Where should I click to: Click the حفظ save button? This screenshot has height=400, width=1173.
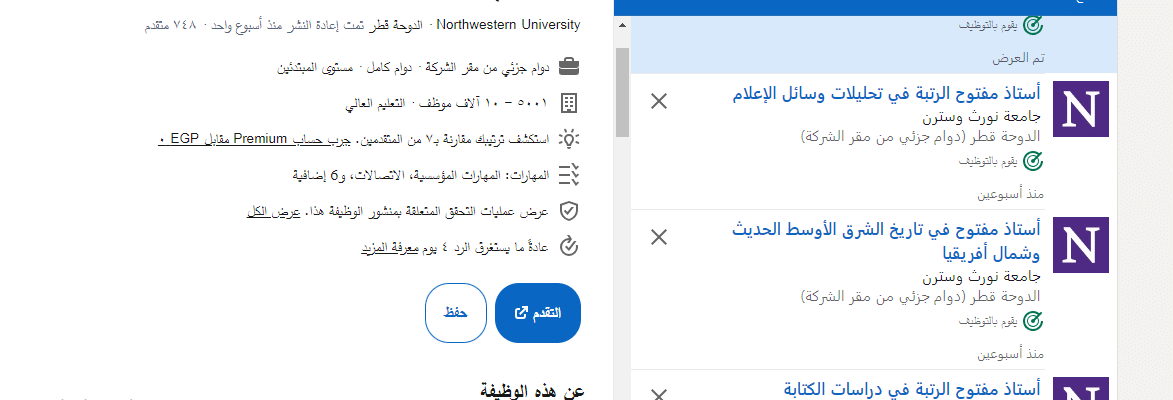click(456, 313)
